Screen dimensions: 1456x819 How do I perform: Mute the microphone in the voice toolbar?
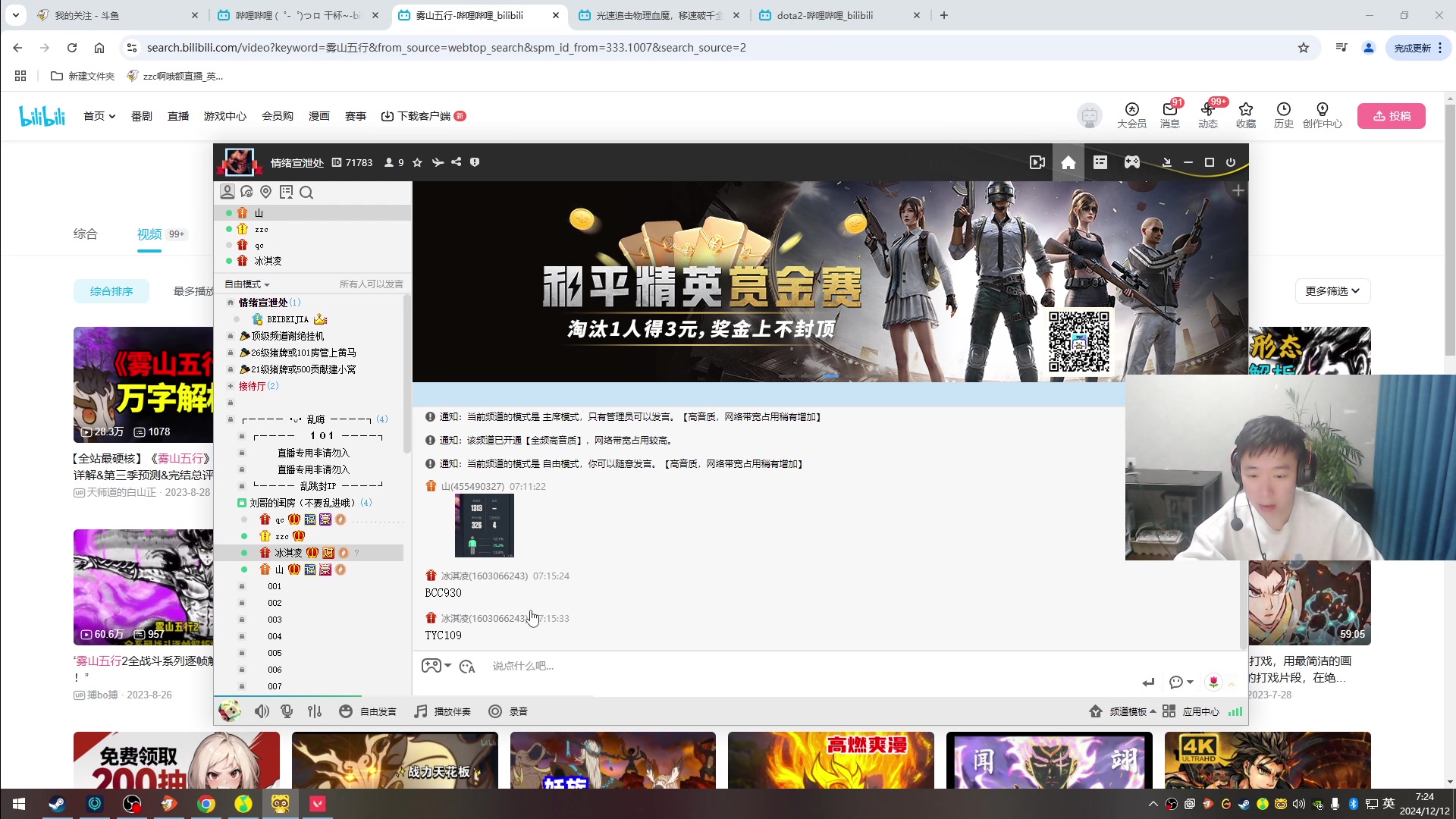tap(287, 711)
